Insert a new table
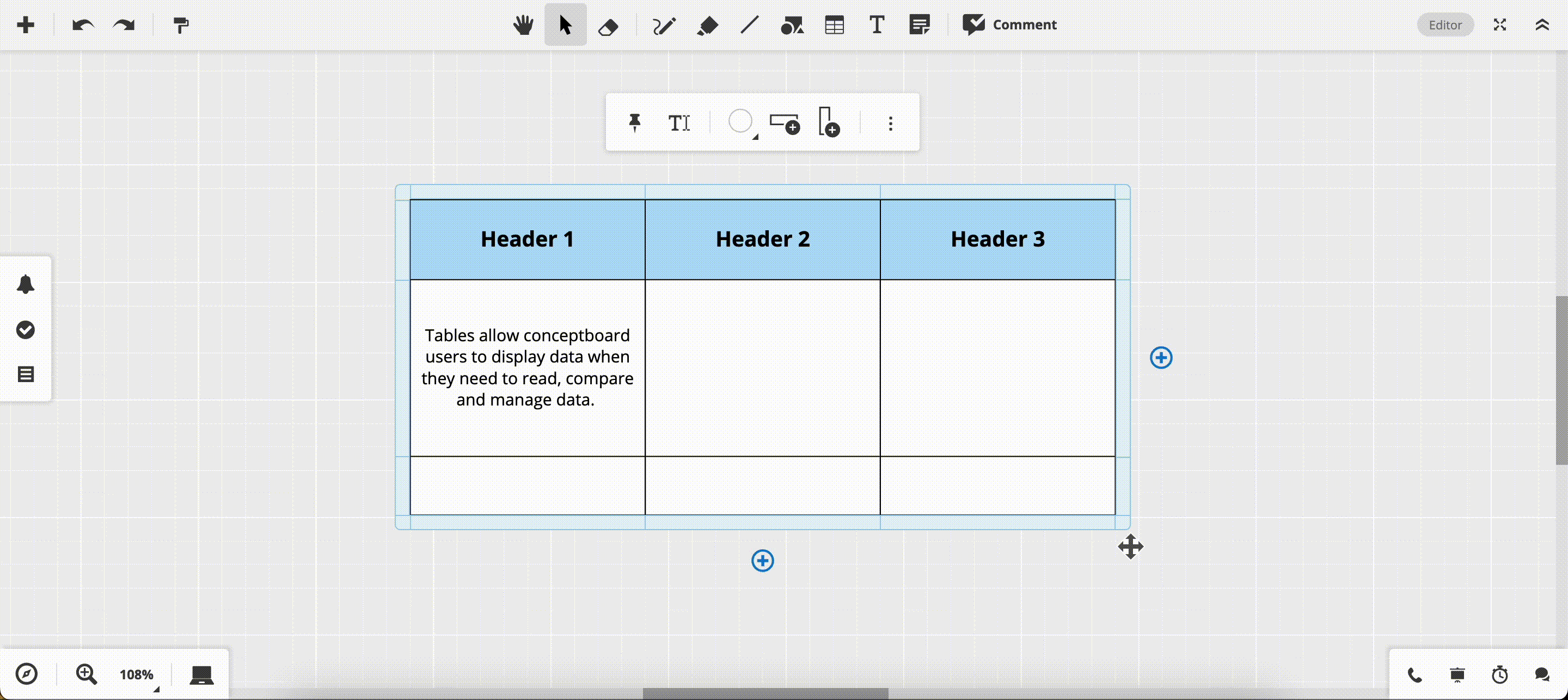The image size is (1568, 700). pyautogui.click(x=834, y=25)
